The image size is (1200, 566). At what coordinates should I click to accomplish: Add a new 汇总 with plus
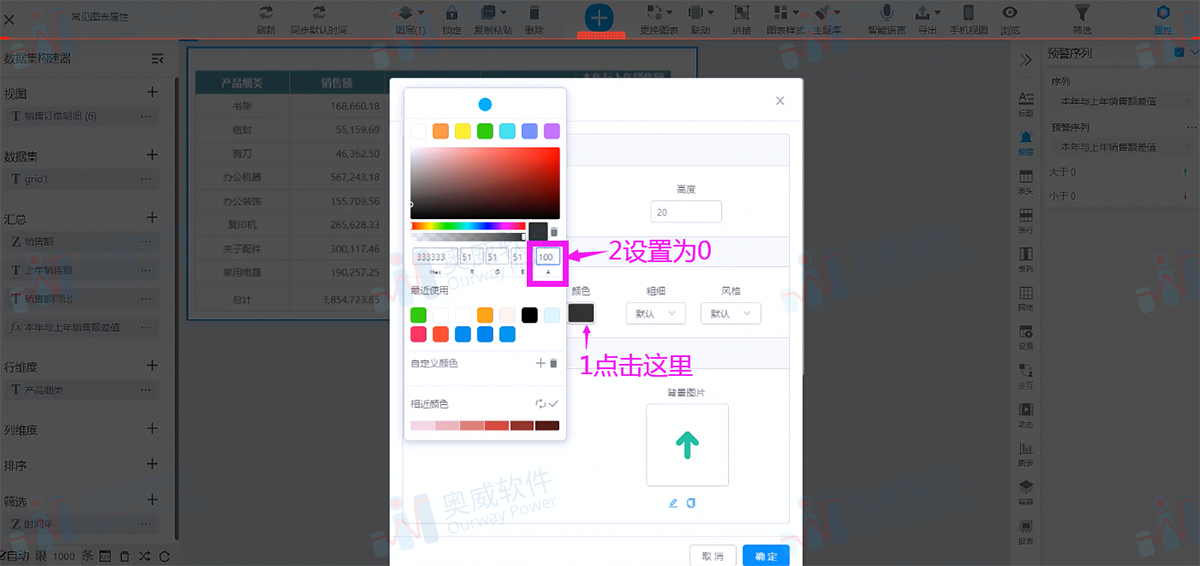pyautogui.click(x=152, y=217)
